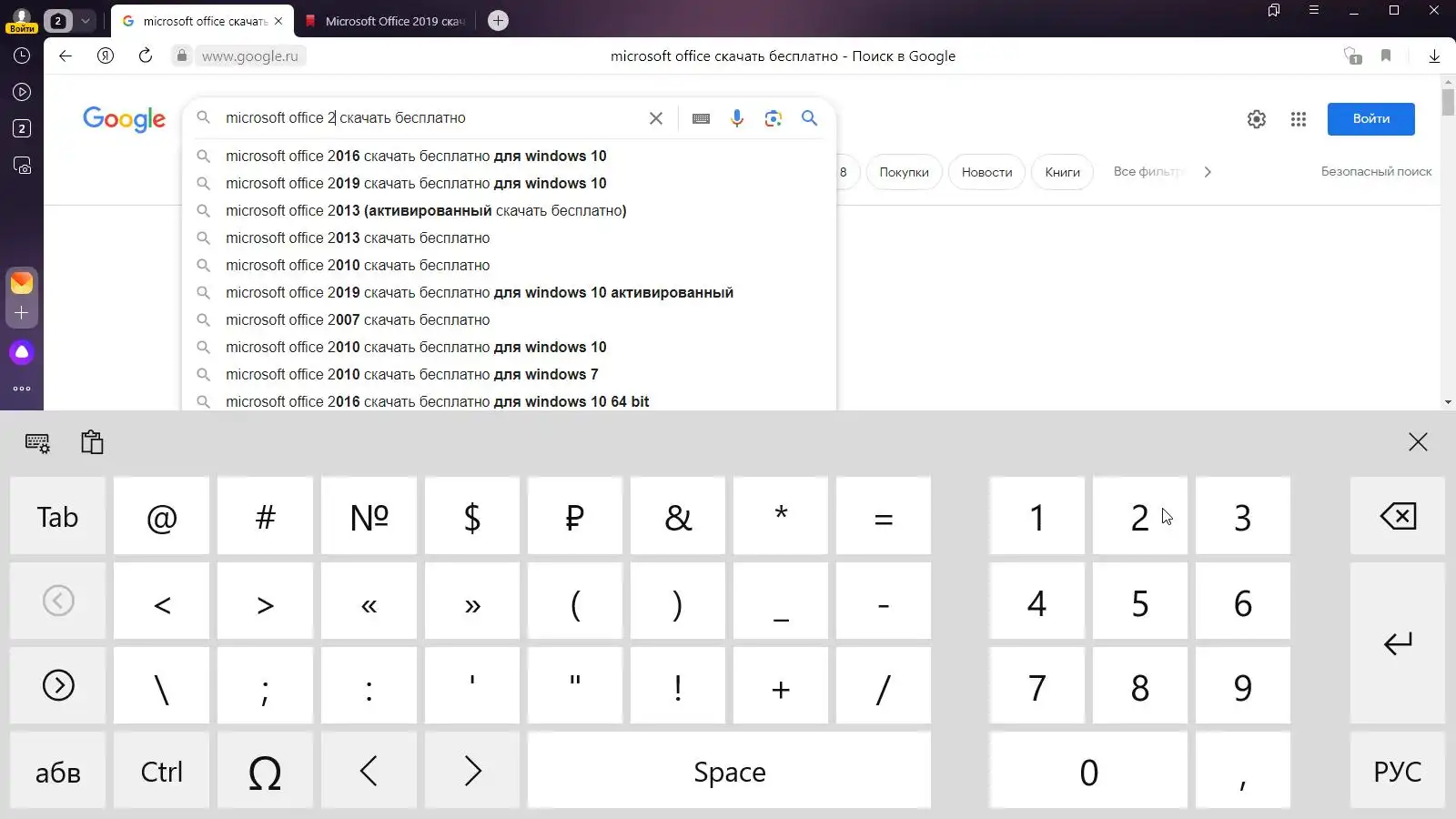Click the voice search microphone icon
The height and width of the screenshot is (819, 1456).
click(737, 118)
